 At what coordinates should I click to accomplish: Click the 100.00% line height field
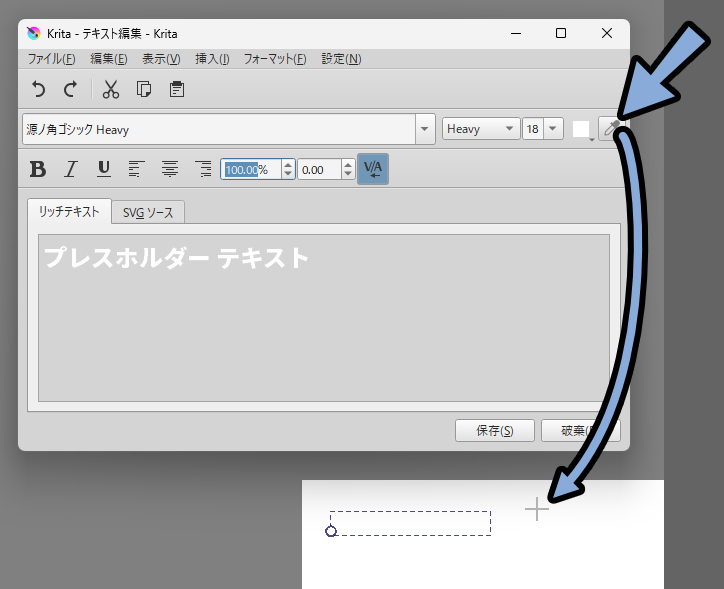pos(250,170)
